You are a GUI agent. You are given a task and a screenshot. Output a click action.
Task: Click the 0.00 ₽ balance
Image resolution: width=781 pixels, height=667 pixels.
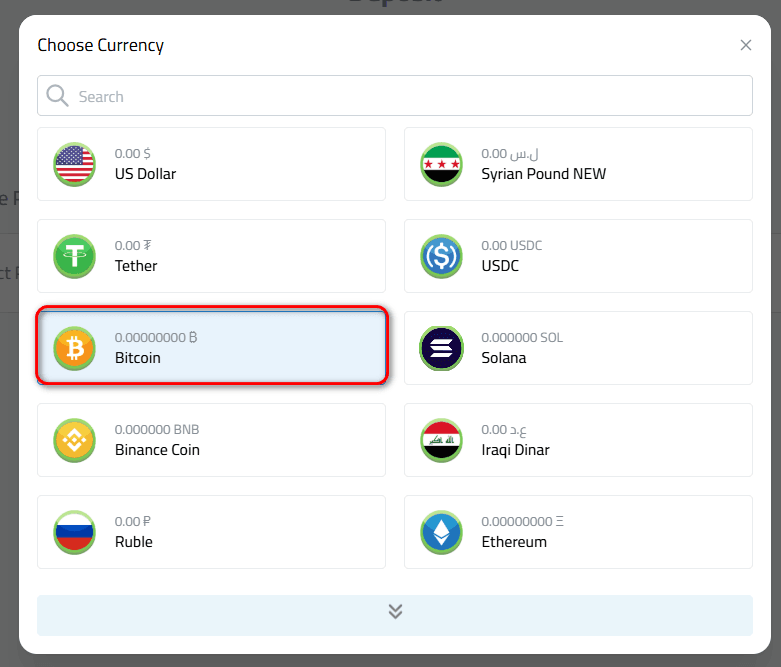point(132,522)
